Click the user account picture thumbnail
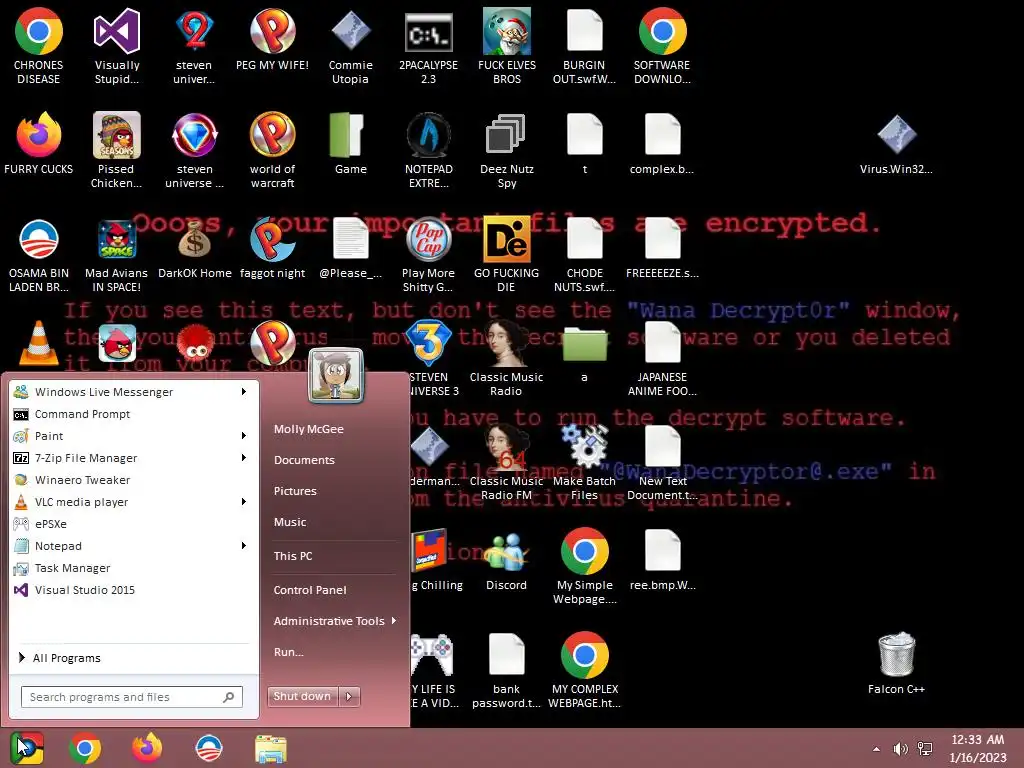The image size is (1024, 768). (x=336, y=376)
